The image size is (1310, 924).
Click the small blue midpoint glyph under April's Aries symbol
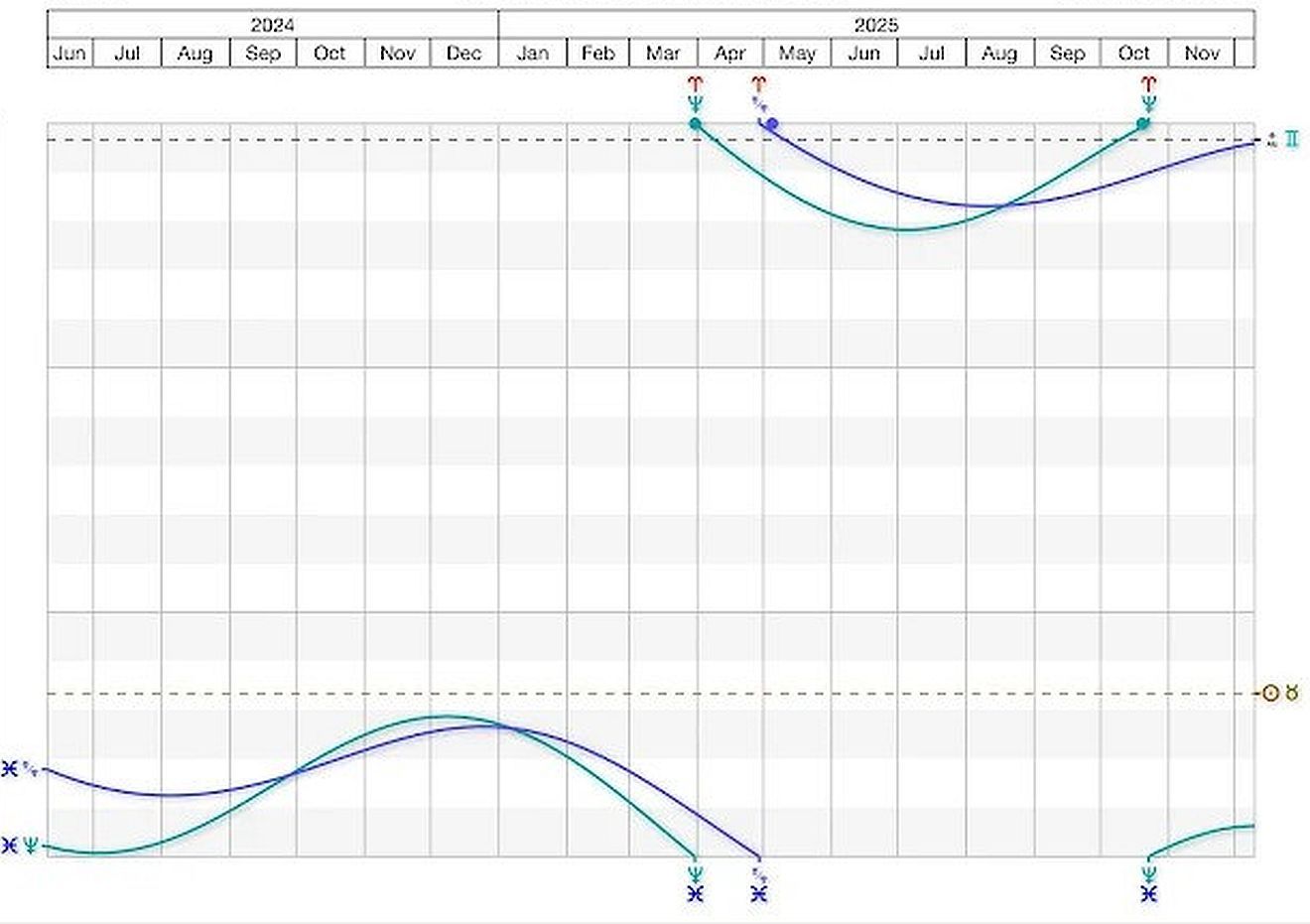[x=759, y=102]
